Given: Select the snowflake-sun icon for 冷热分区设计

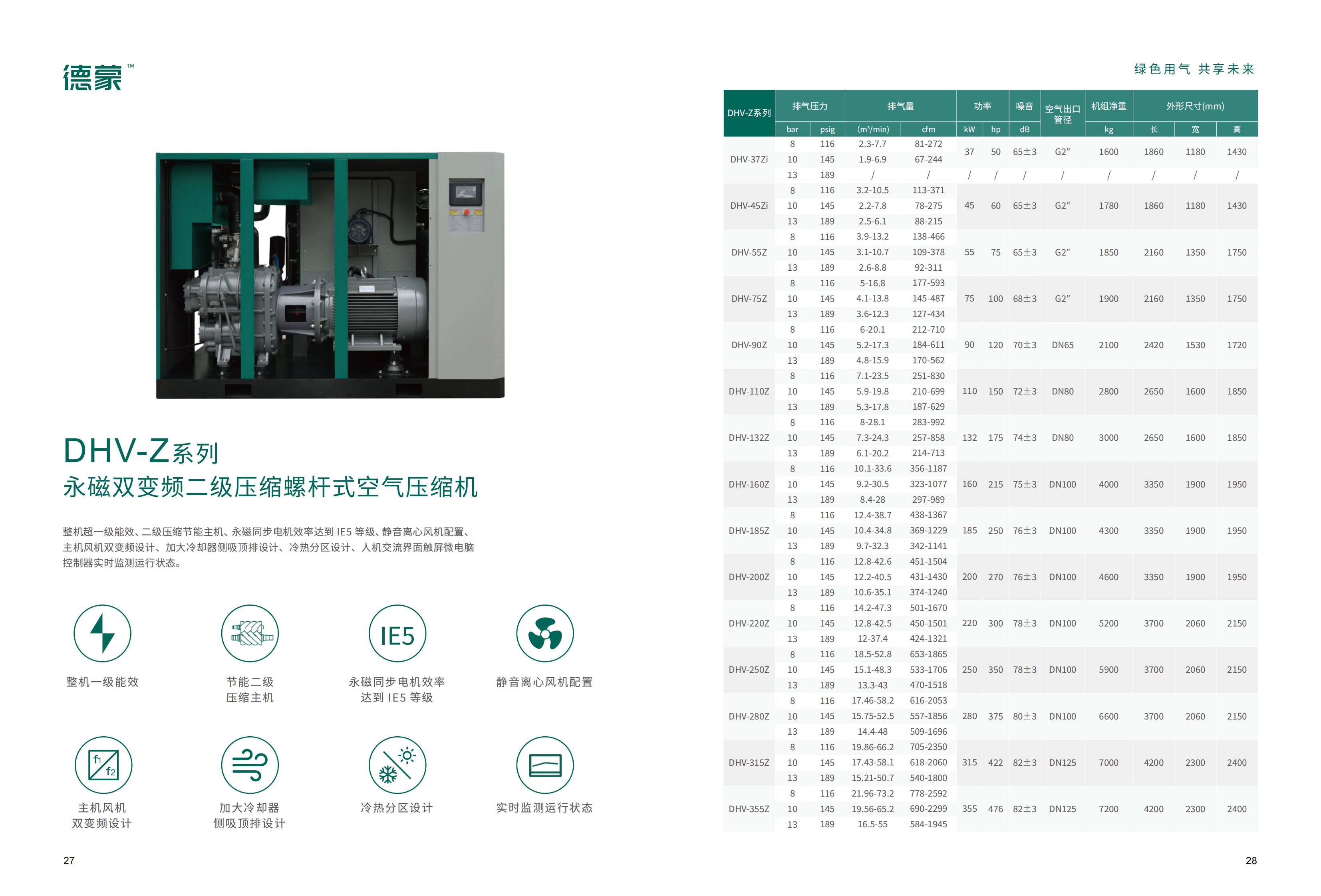Looking at the screenshot, I should coord(398,765).
